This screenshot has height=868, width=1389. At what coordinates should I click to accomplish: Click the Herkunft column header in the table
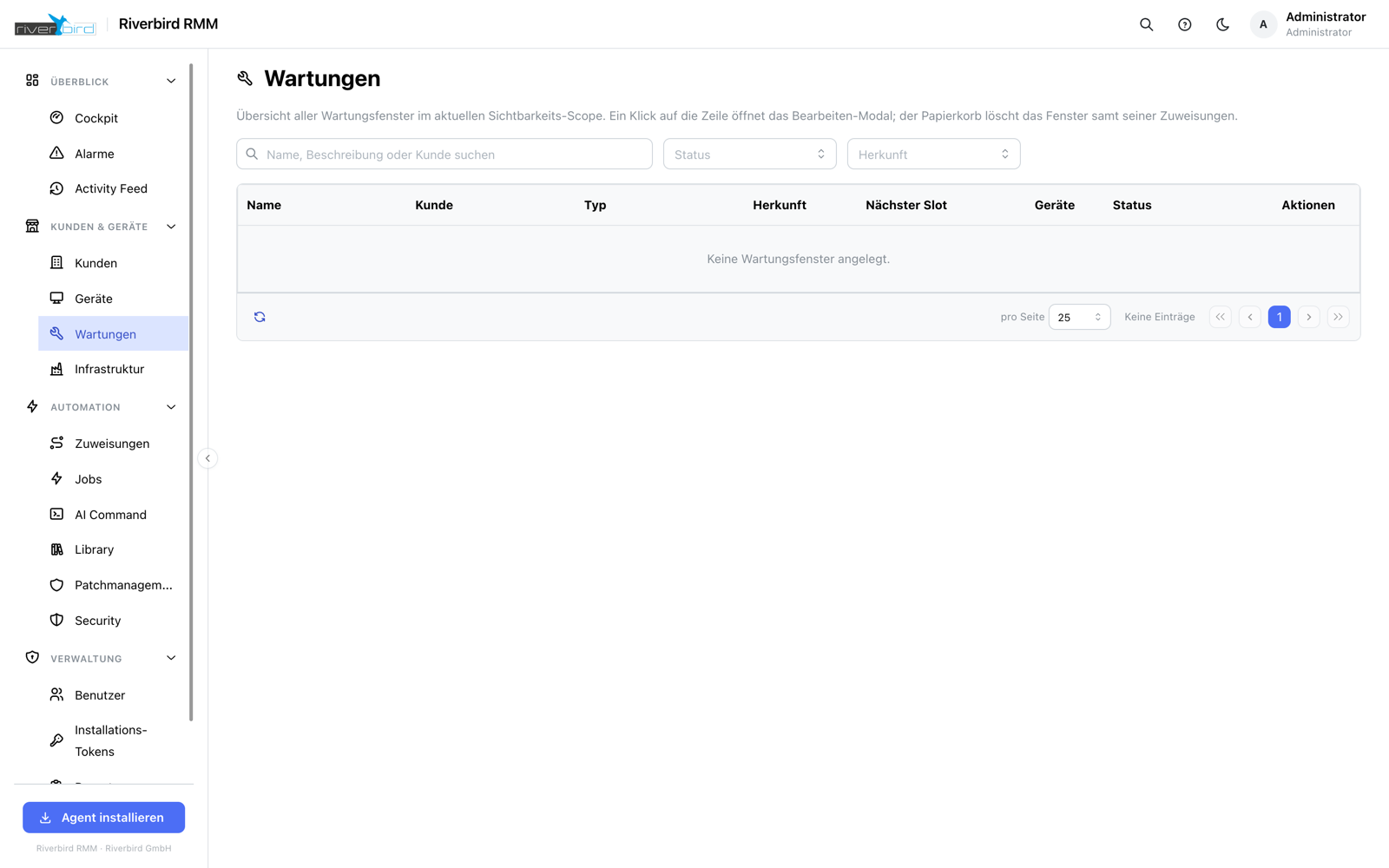[x=779, y=205]
